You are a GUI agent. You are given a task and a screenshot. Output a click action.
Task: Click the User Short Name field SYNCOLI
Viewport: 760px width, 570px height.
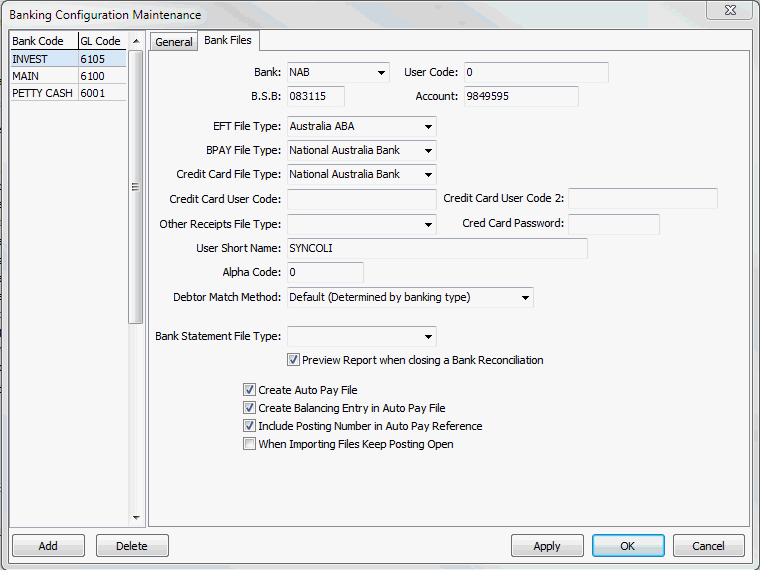tap(437, 248)
